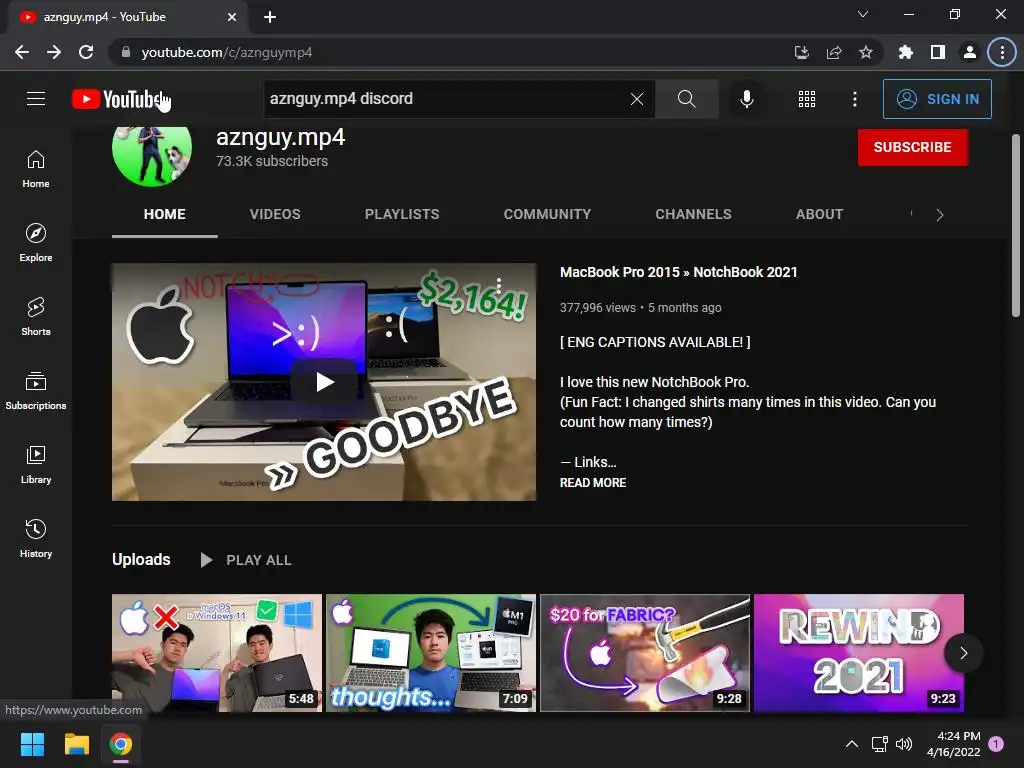The width and height of the screenshot is (1024, 768).
Task: Open History in sidebar
Action: click(36, 539)
